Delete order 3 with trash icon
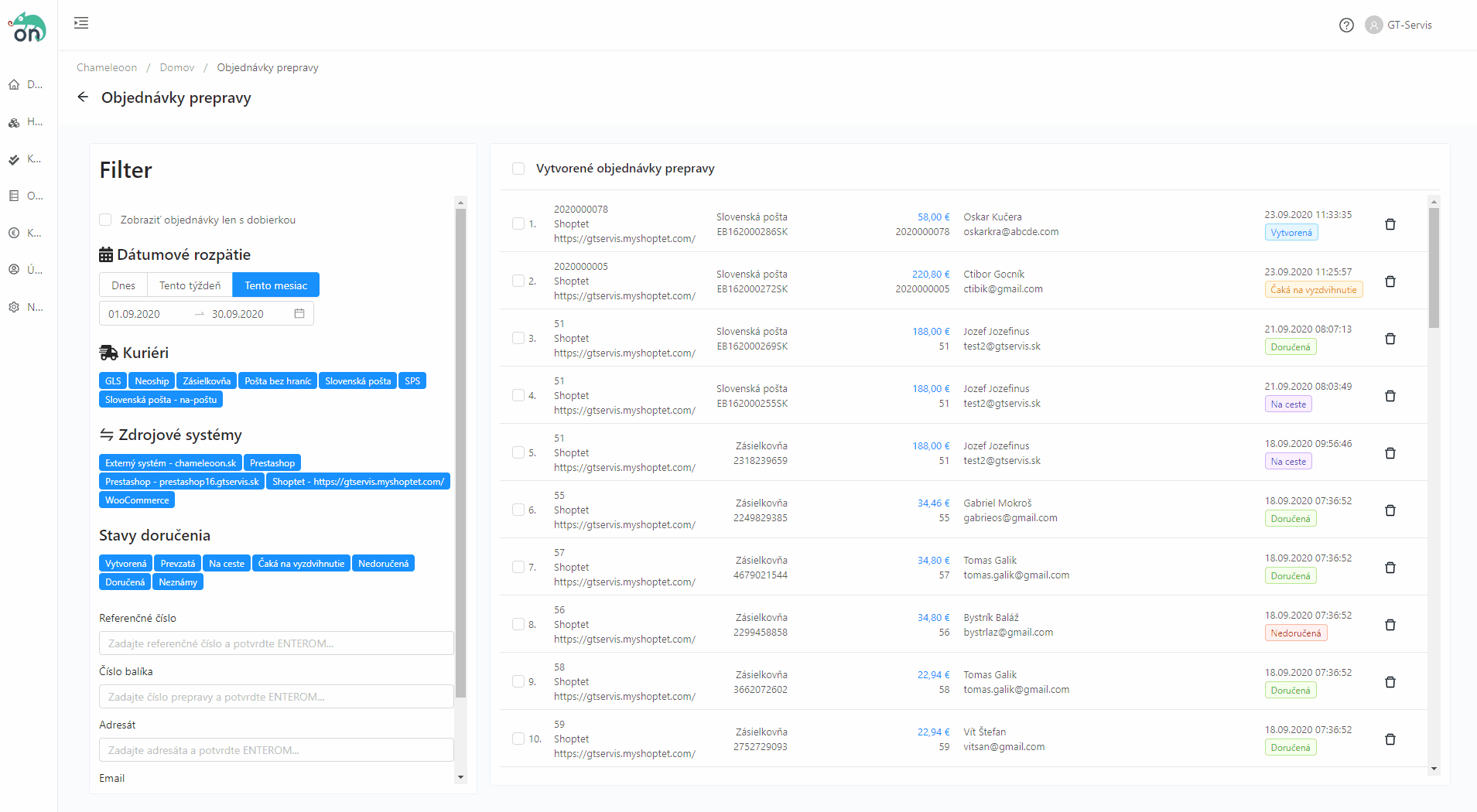 click(x=1390, y=339)
